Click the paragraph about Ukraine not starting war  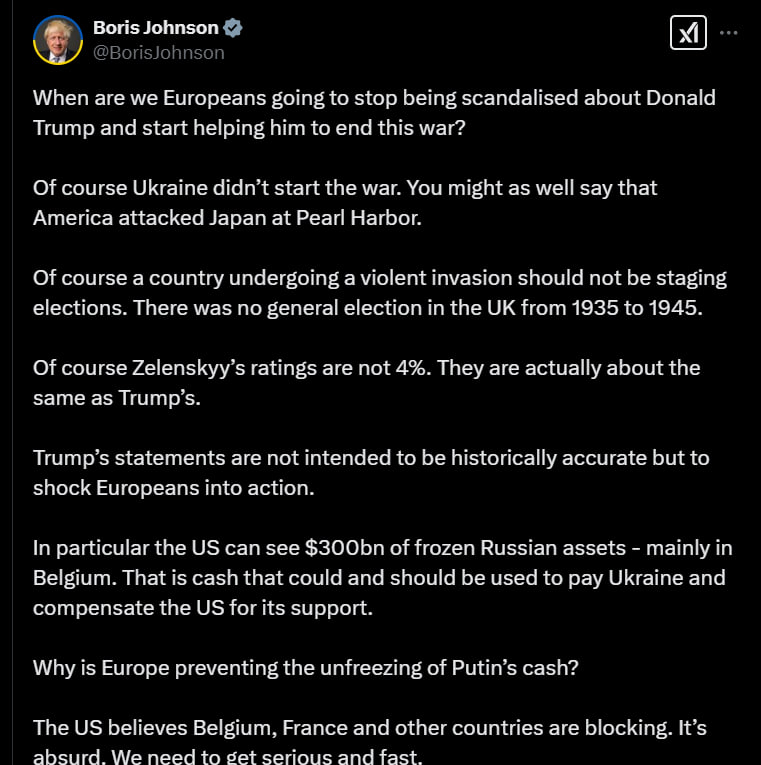[345, 203]
